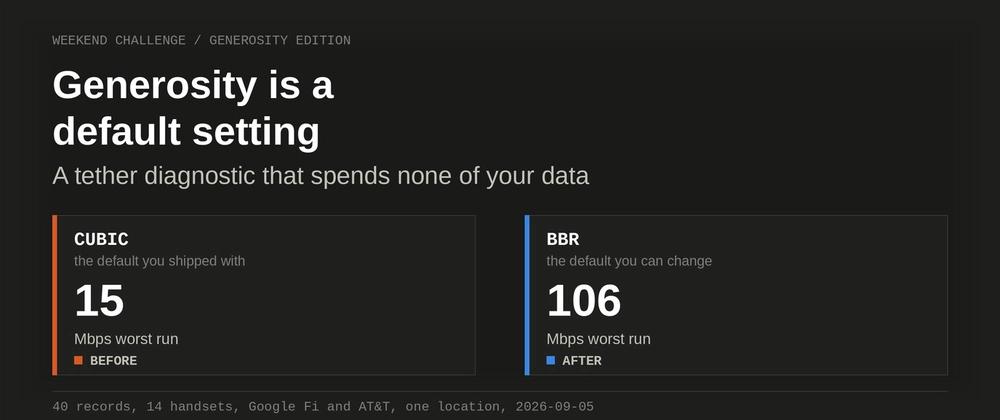
Task: Click the AFTER label in the BBR card
Action: 582,361
